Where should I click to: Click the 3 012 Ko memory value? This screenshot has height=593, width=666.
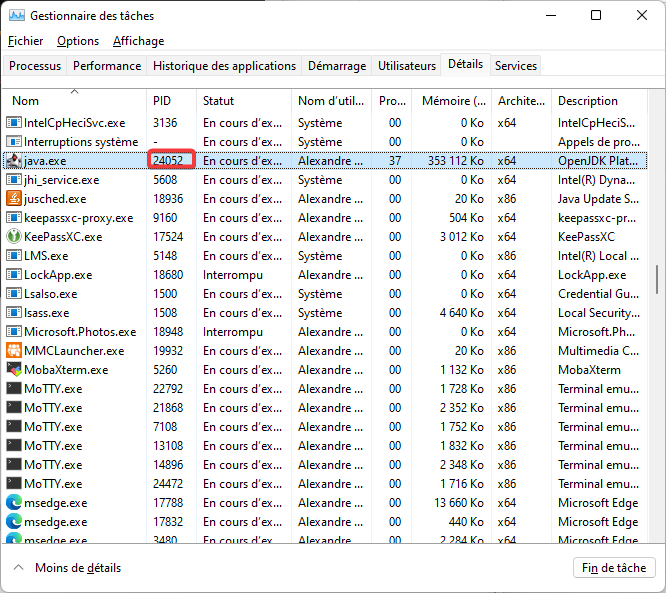point(462,236)
